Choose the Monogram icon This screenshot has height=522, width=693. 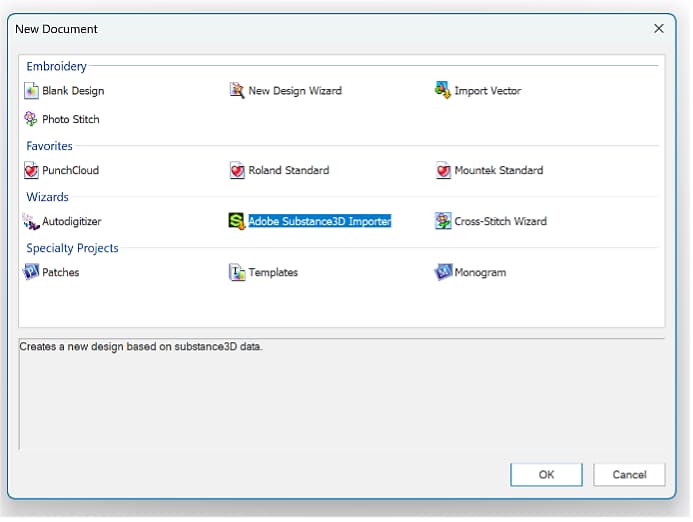[443, 273]
